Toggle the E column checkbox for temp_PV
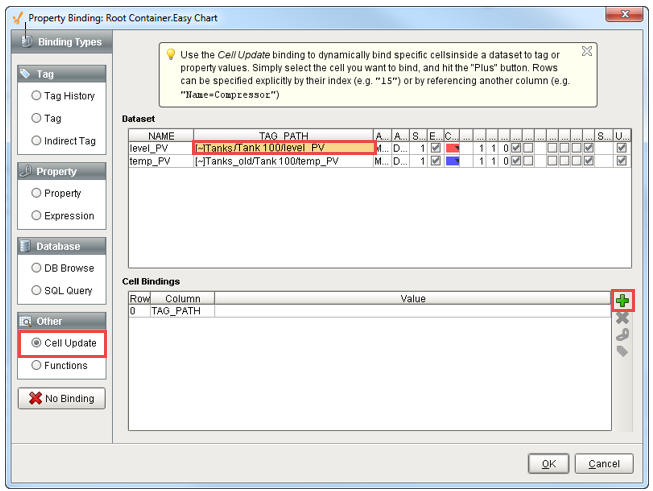The width and height of the screenshot is (653, 491). coord(436,161)
